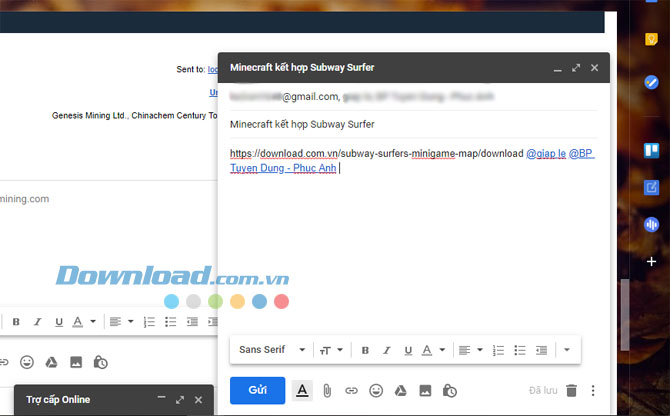Click the page vertical scrollbar thumb
This screenshot has height=416, width=670.
pyautogui.click(x=625, y=315)
